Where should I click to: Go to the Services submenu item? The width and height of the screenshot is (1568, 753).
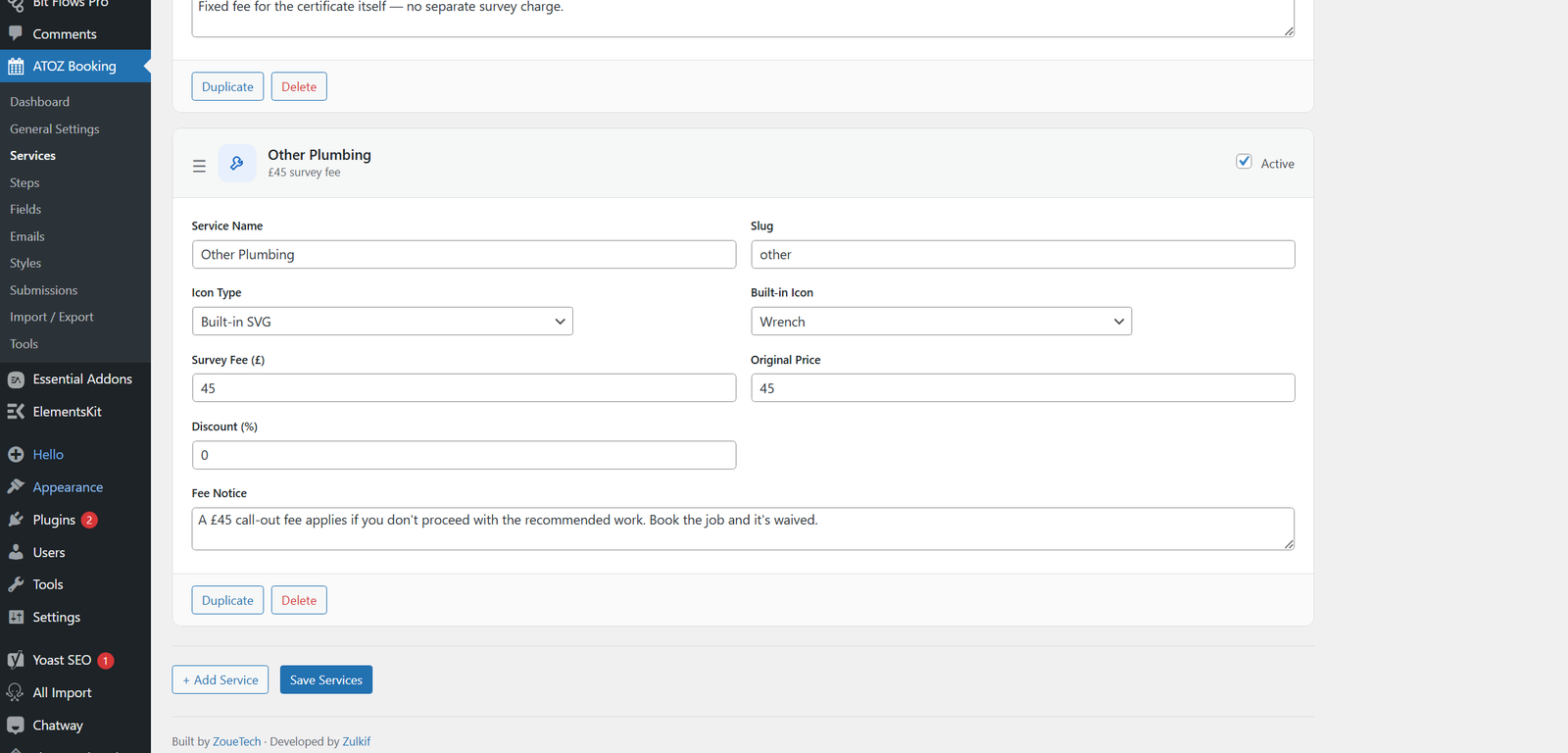tap(32, 156)
